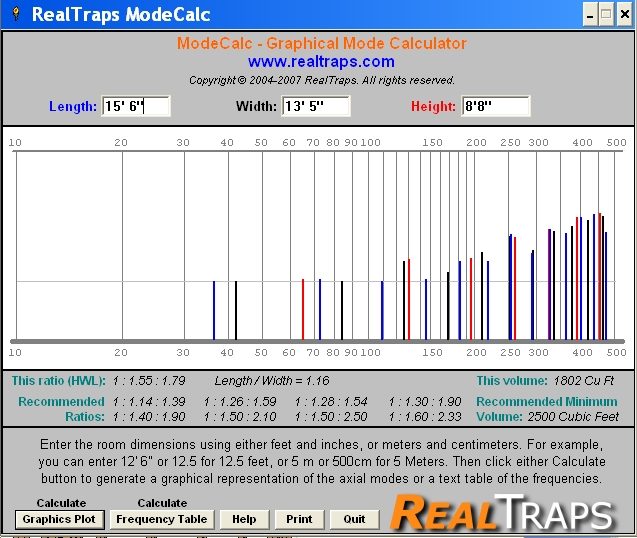637x538 pixels.
Task: Click the ModeCalc app icon in title bar
Action: (16, 14)
